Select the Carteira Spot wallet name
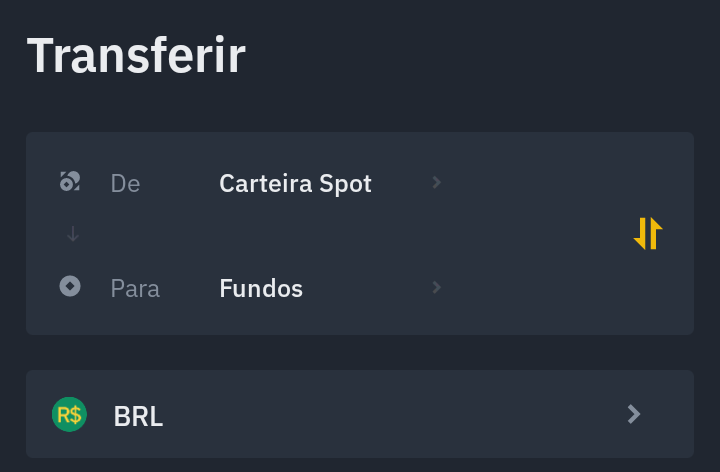720x472 pixels. tap(295, 184)
